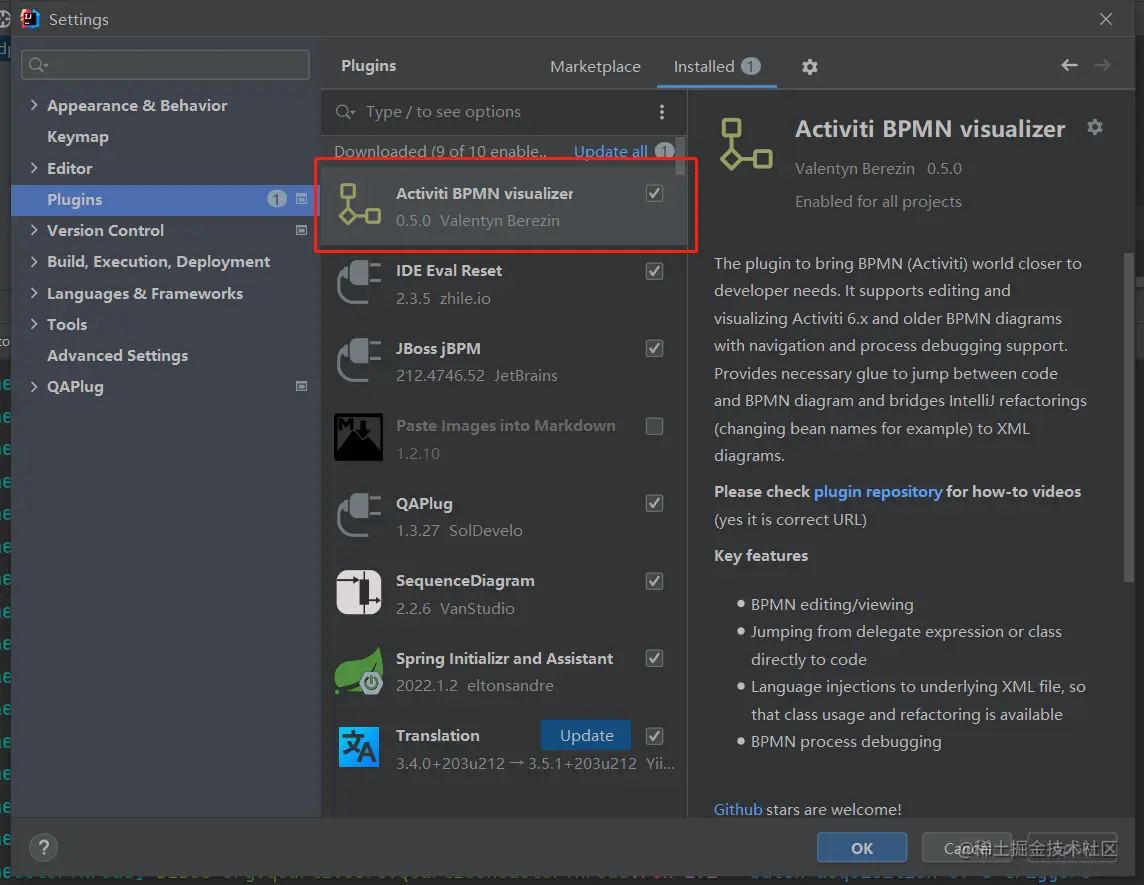Switch to the Installed tab
The width and height of the screenshot is (1144, 885).
coord(716,66)
